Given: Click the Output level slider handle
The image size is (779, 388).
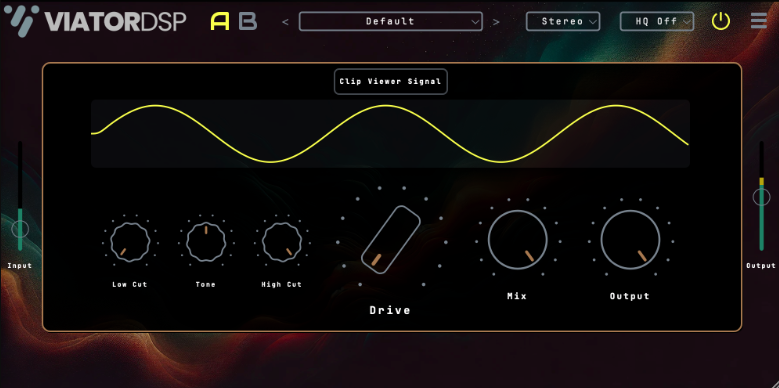Looking at the screenshot, I should (761, 197).
